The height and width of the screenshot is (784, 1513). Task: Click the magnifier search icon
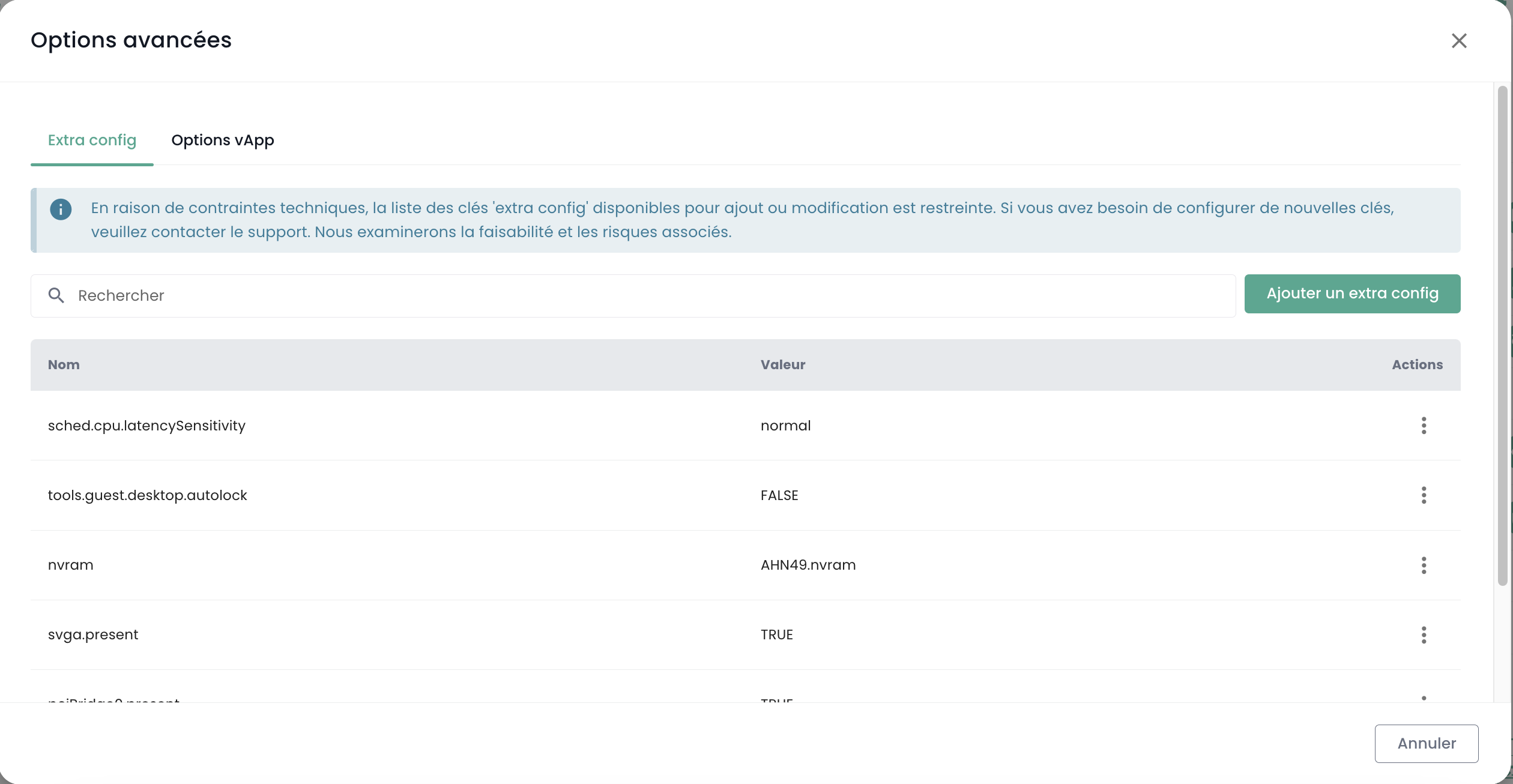pyautogui.click(x=56, y=295)
